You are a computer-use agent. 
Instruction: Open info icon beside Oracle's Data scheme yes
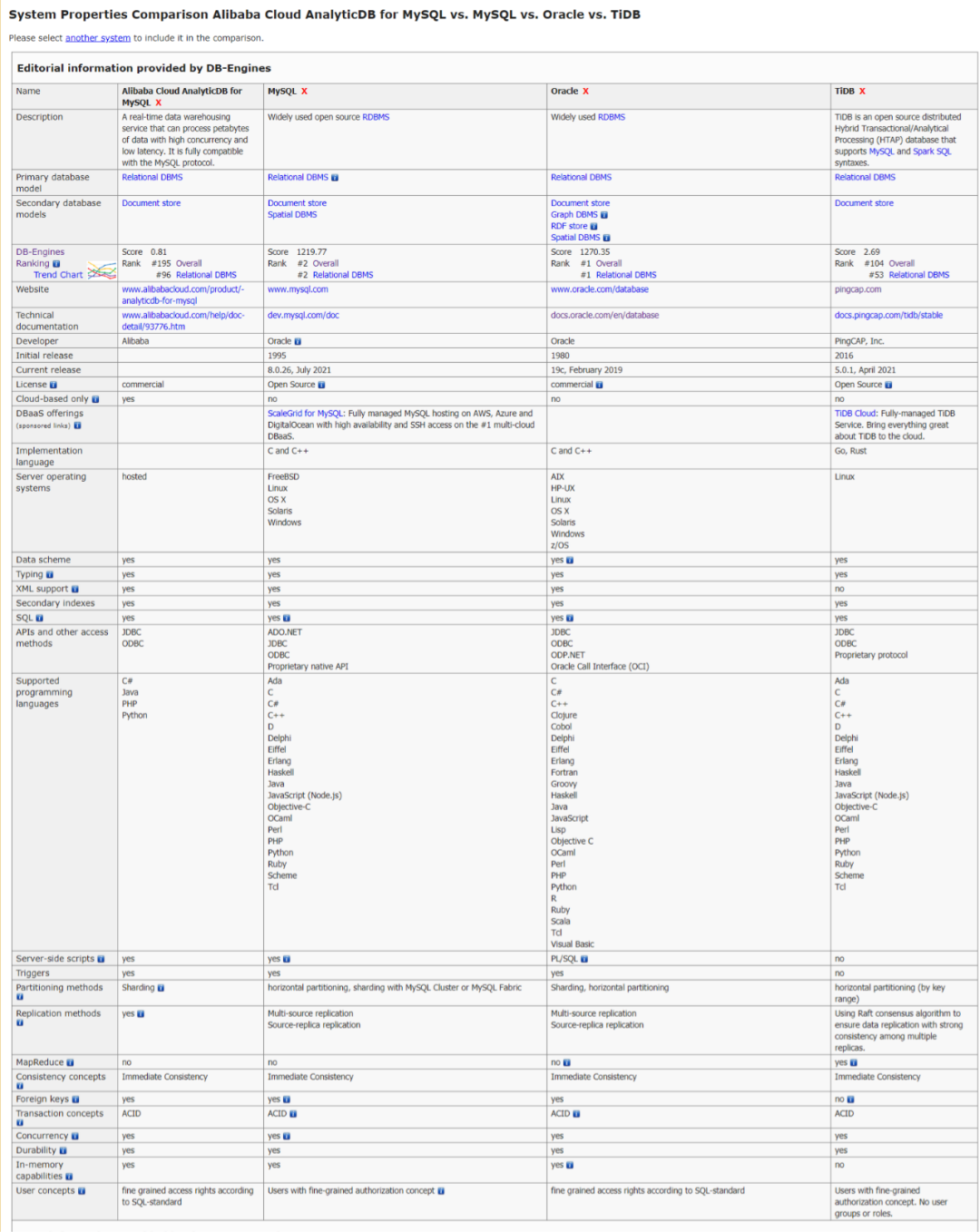[x=570, y=561]
